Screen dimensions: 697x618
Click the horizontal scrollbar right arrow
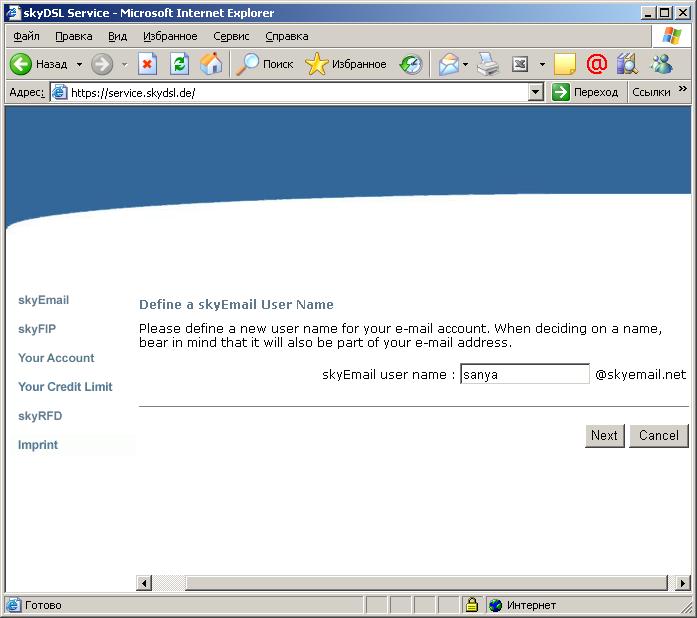[x=682, y=582]
